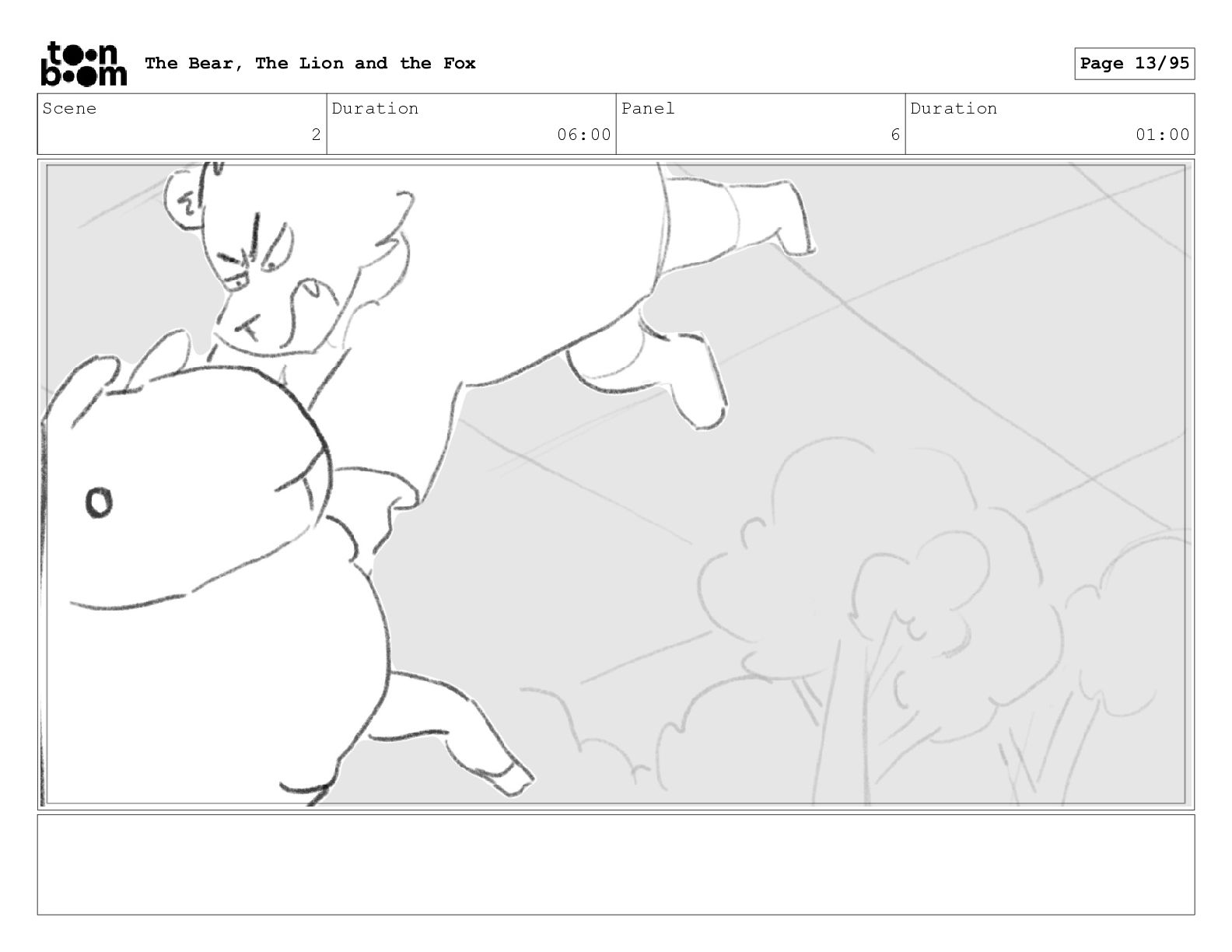Screen dimensions: 1232x952
Task: Click the panel number value '6'
Action: pyautogui.click(x=895, y=135)
